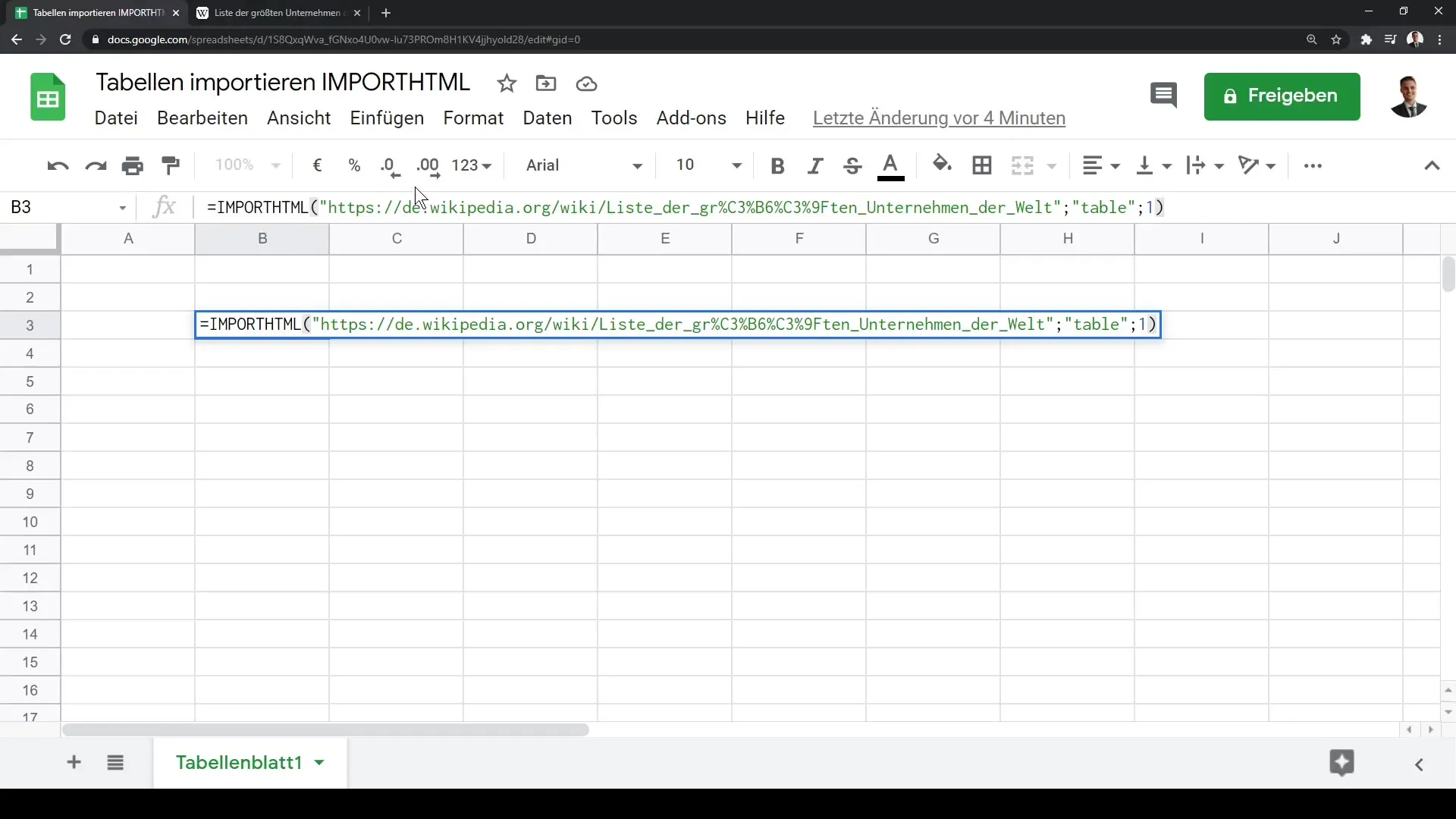
Task: Open the Datei menu
Action: click(x=116, y=118)
